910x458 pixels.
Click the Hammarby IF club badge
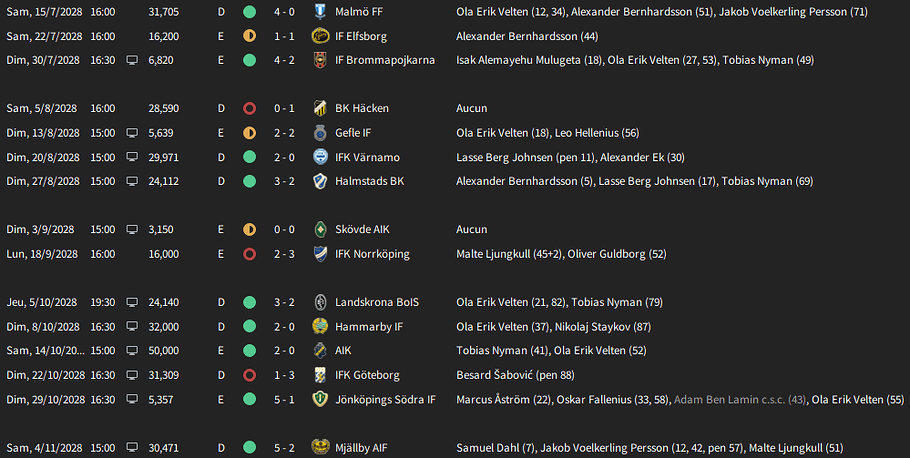[x=320, y=327]
